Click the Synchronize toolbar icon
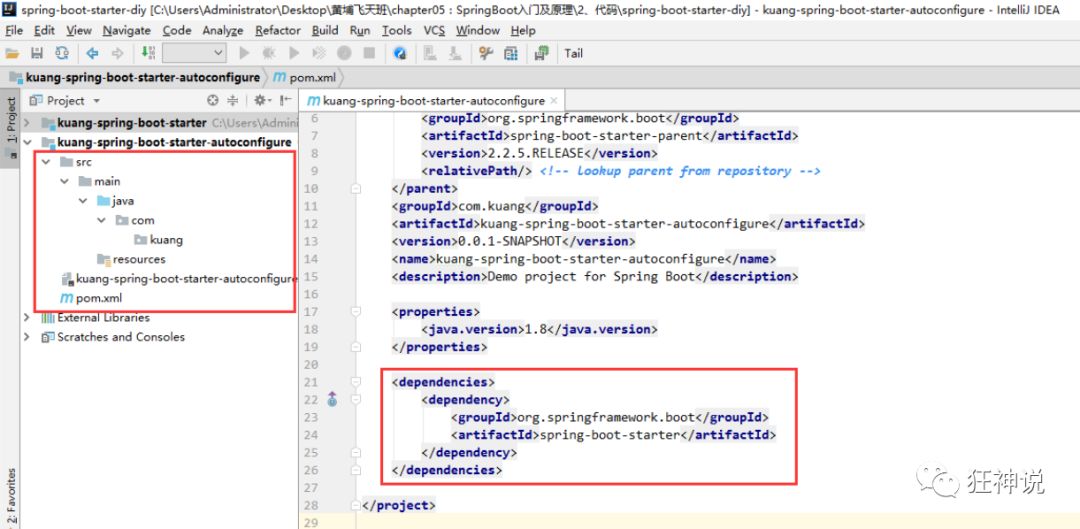 tap(62, 53)
